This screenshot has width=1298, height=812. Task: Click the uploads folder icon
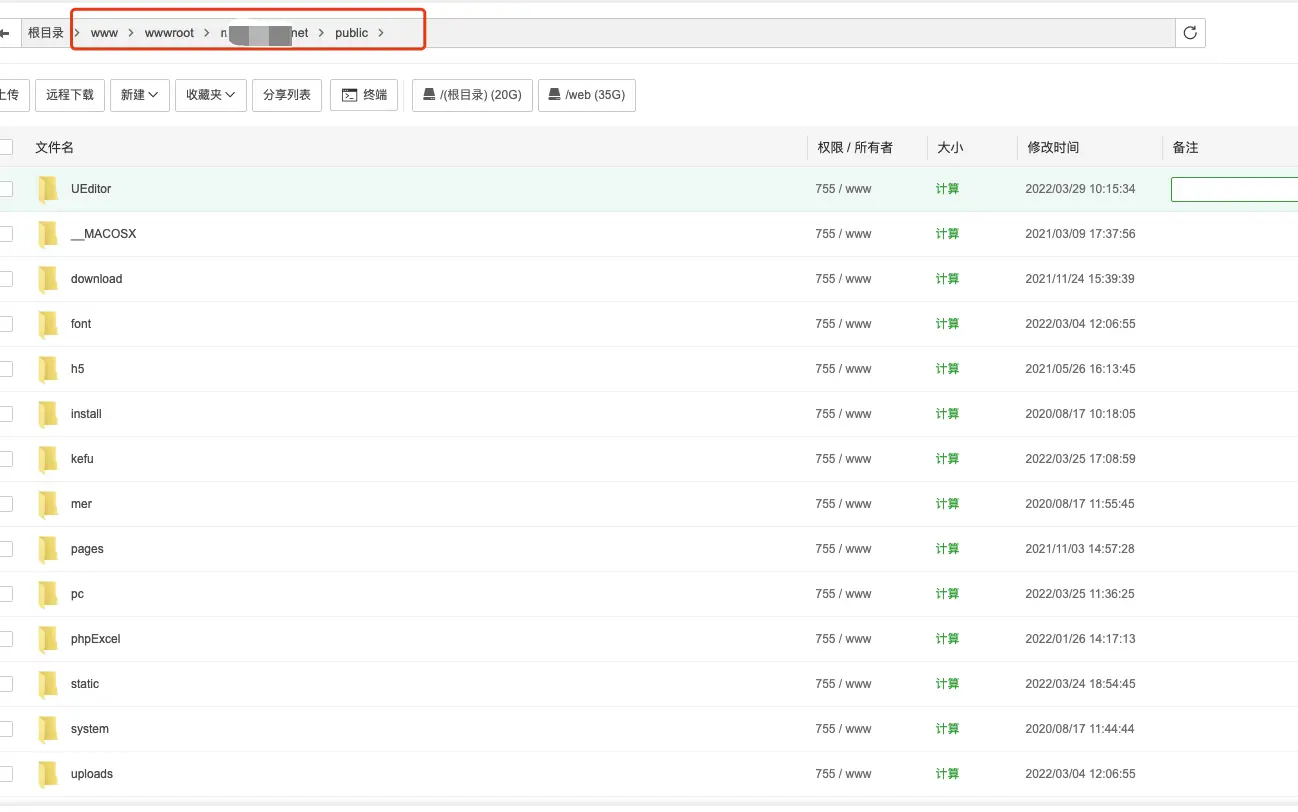click(x=48, y=774)
